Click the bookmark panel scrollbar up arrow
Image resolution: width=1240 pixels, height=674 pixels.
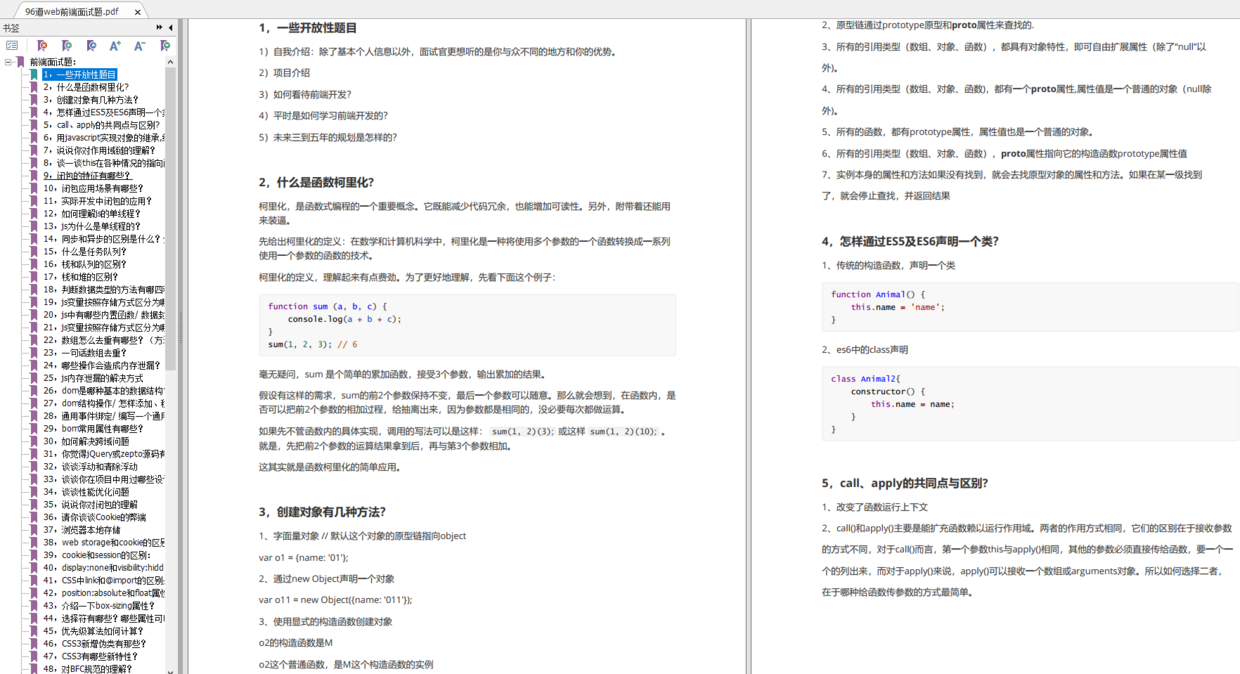pyautogui.click(x=171, y=61)
